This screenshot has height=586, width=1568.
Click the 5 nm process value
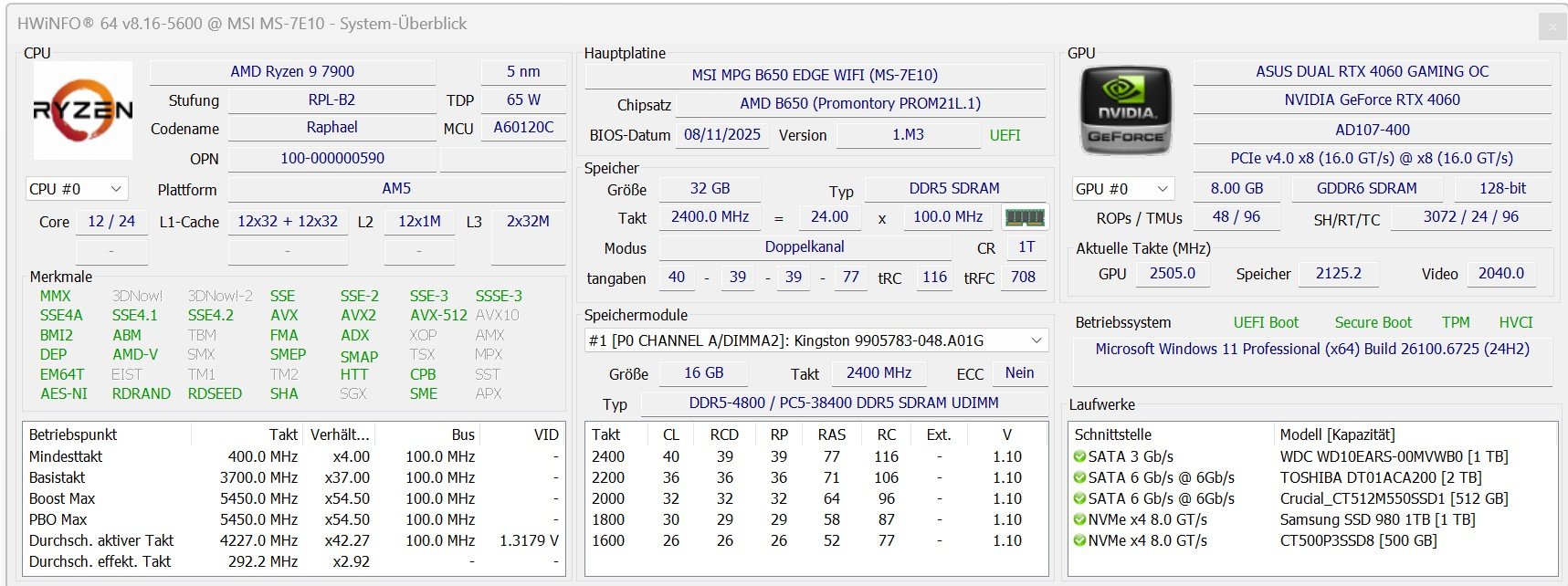tap(523, 71)
